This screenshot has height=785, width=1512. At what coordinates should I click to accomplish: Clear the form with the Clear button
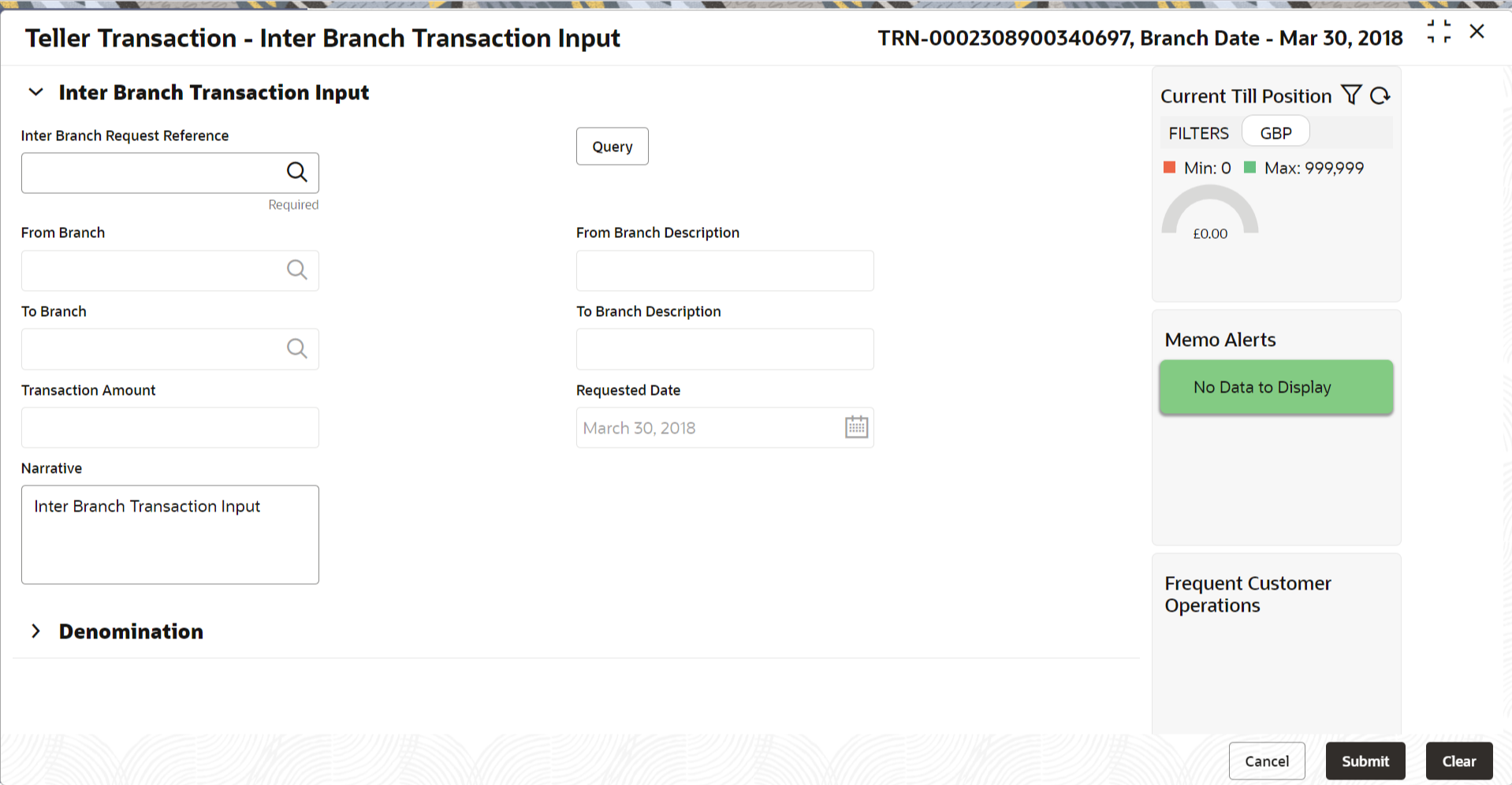pyautogui.click(x=1459, y=761)
